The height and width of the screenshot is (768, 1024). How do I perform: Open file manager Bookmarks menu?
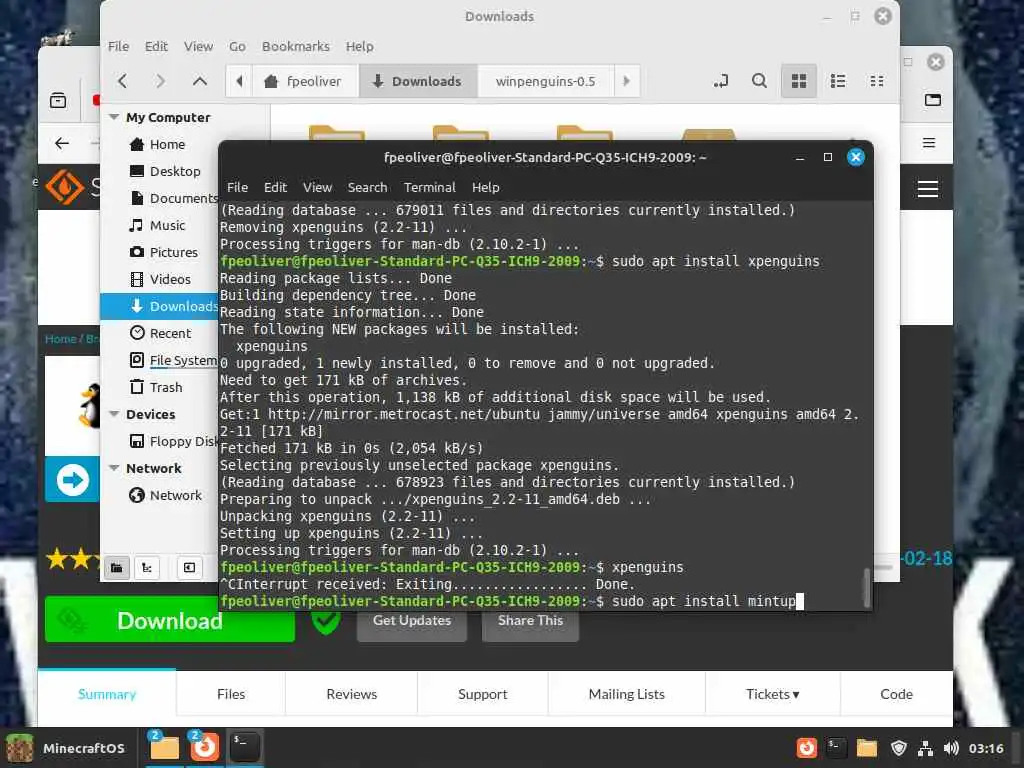[x=296, y=46]
